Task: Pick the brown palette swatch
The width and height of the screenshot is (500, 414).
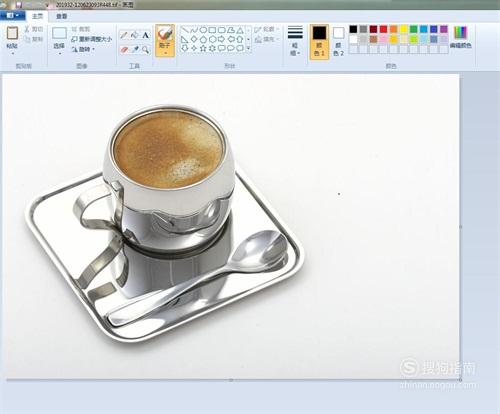Action: 373,39
